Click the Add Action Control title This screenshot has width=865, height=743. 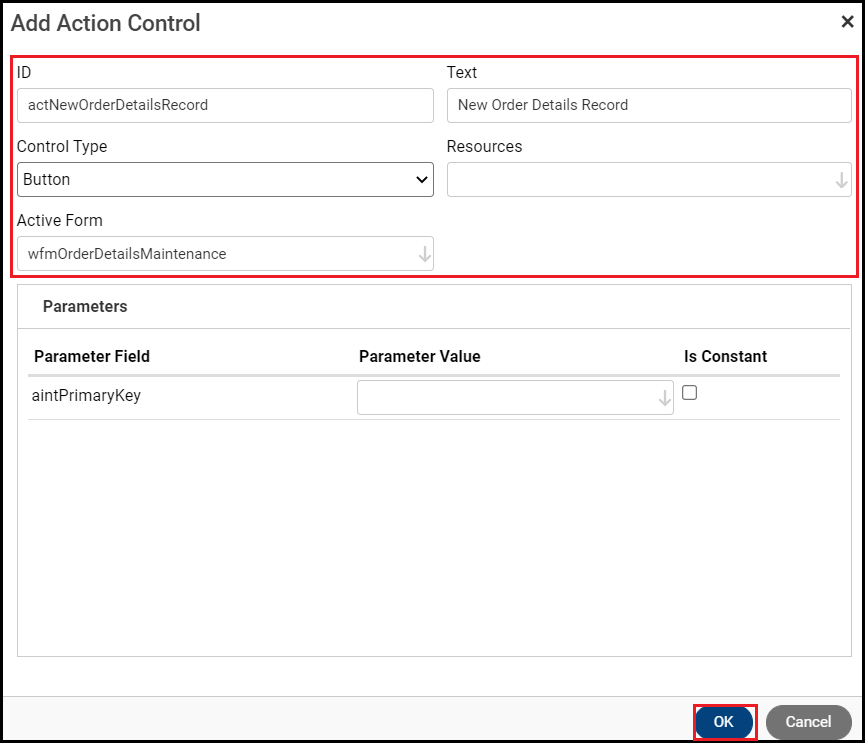click(x=105, y=22)
